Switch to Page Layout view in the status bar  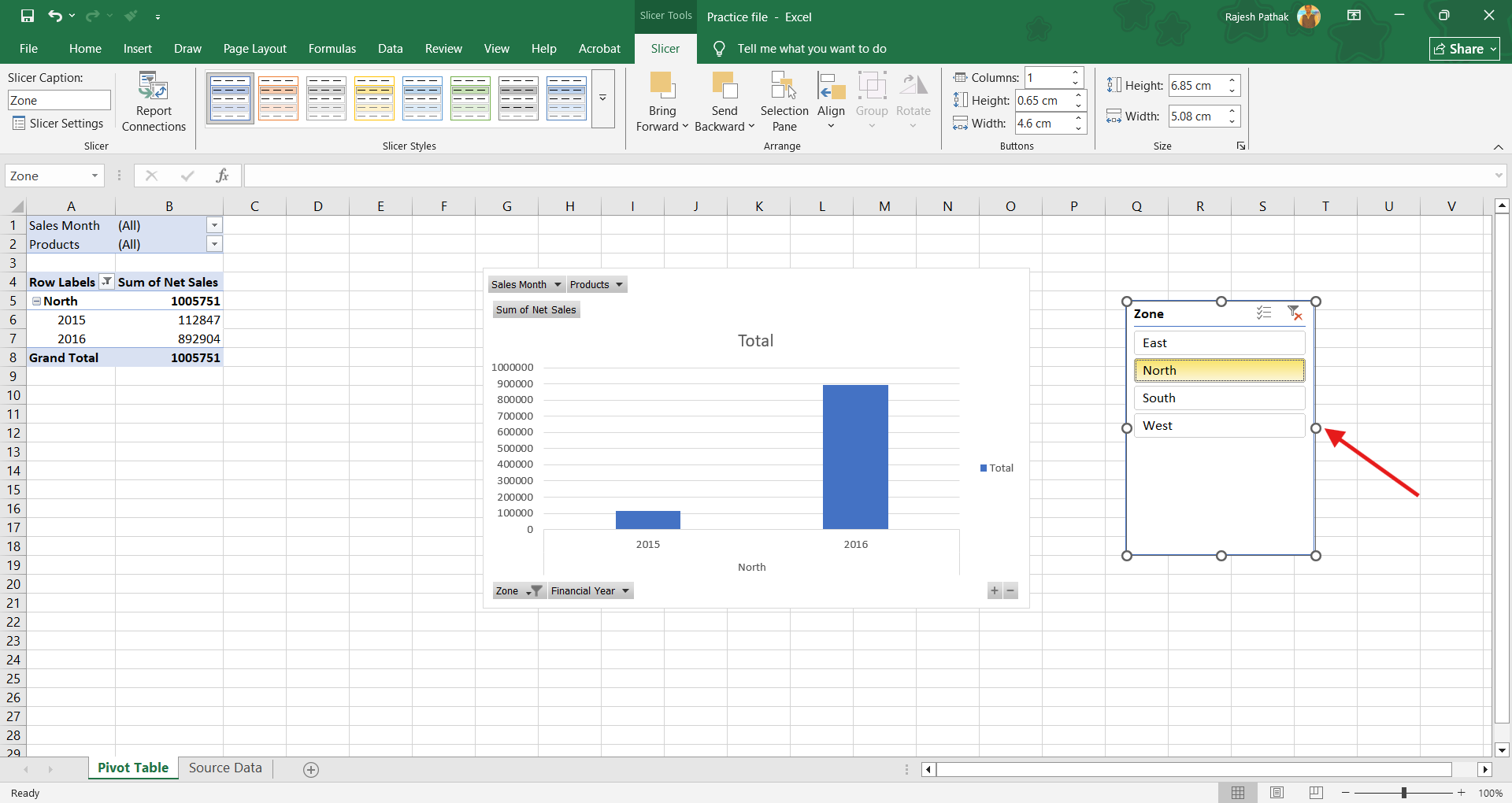1277,793
